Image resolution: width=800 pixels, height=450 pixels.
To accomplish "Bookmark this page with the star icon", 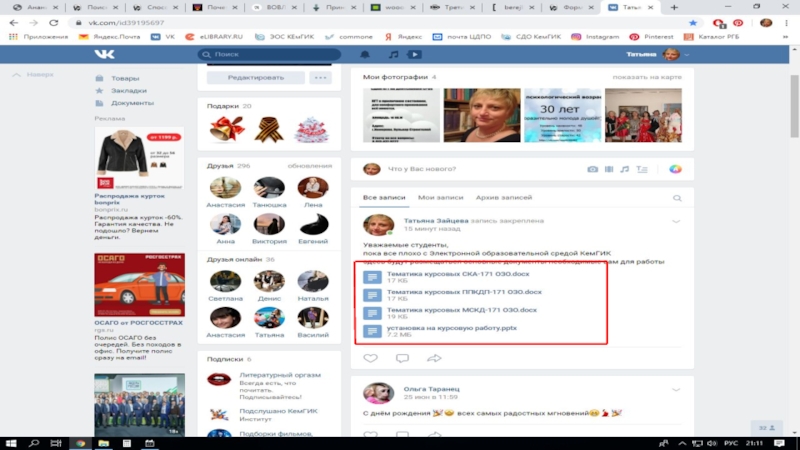I will click(693, 21).
